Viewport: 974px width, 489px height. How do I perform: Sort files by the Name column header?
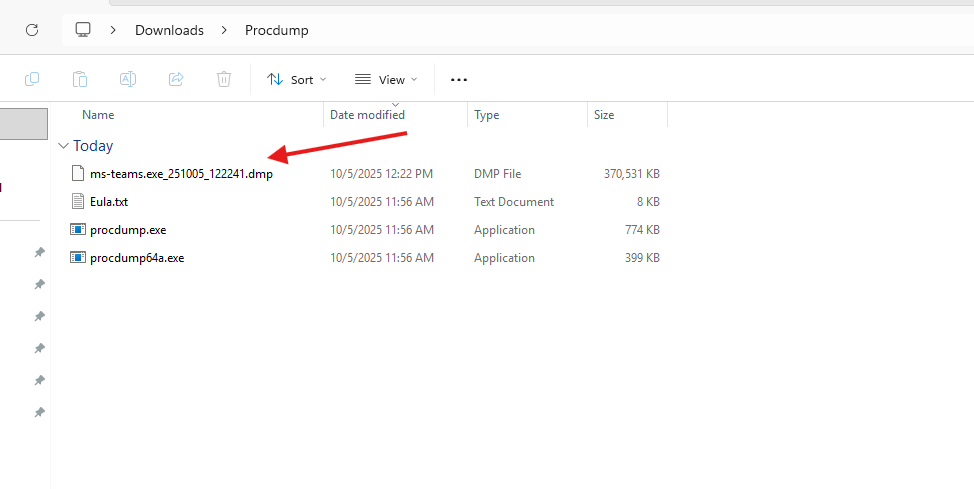tap(98, 115)
